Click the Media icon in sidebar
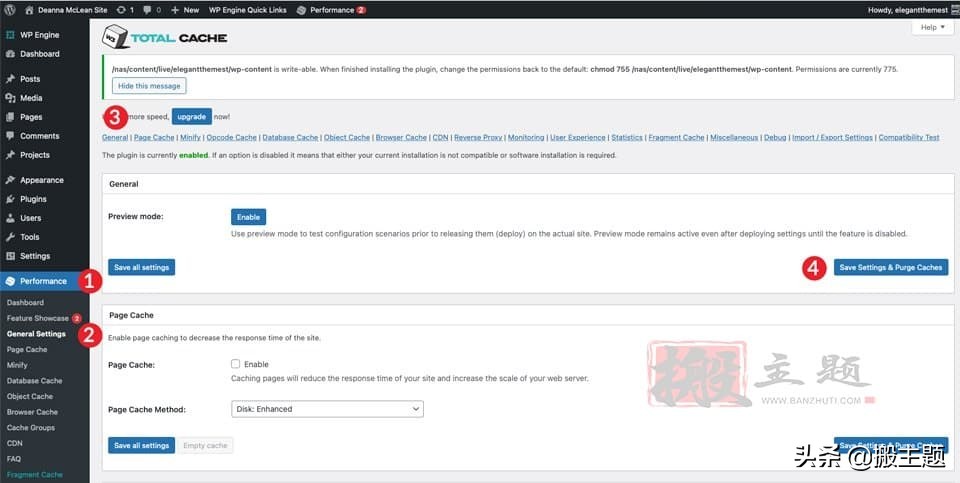Image resolution: width=960 pixels, height=483 pixels. click(10, 98)
